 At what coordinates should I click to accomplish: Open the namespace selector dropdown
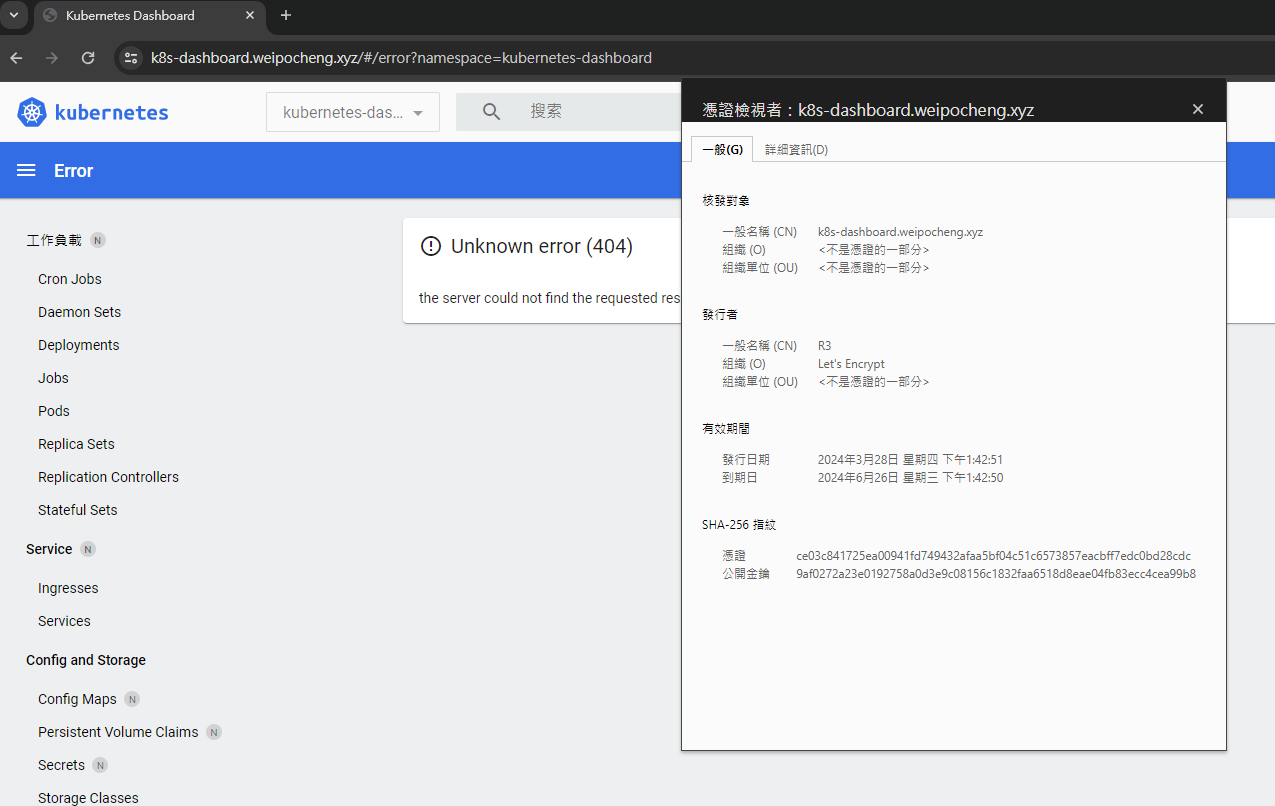353,112
